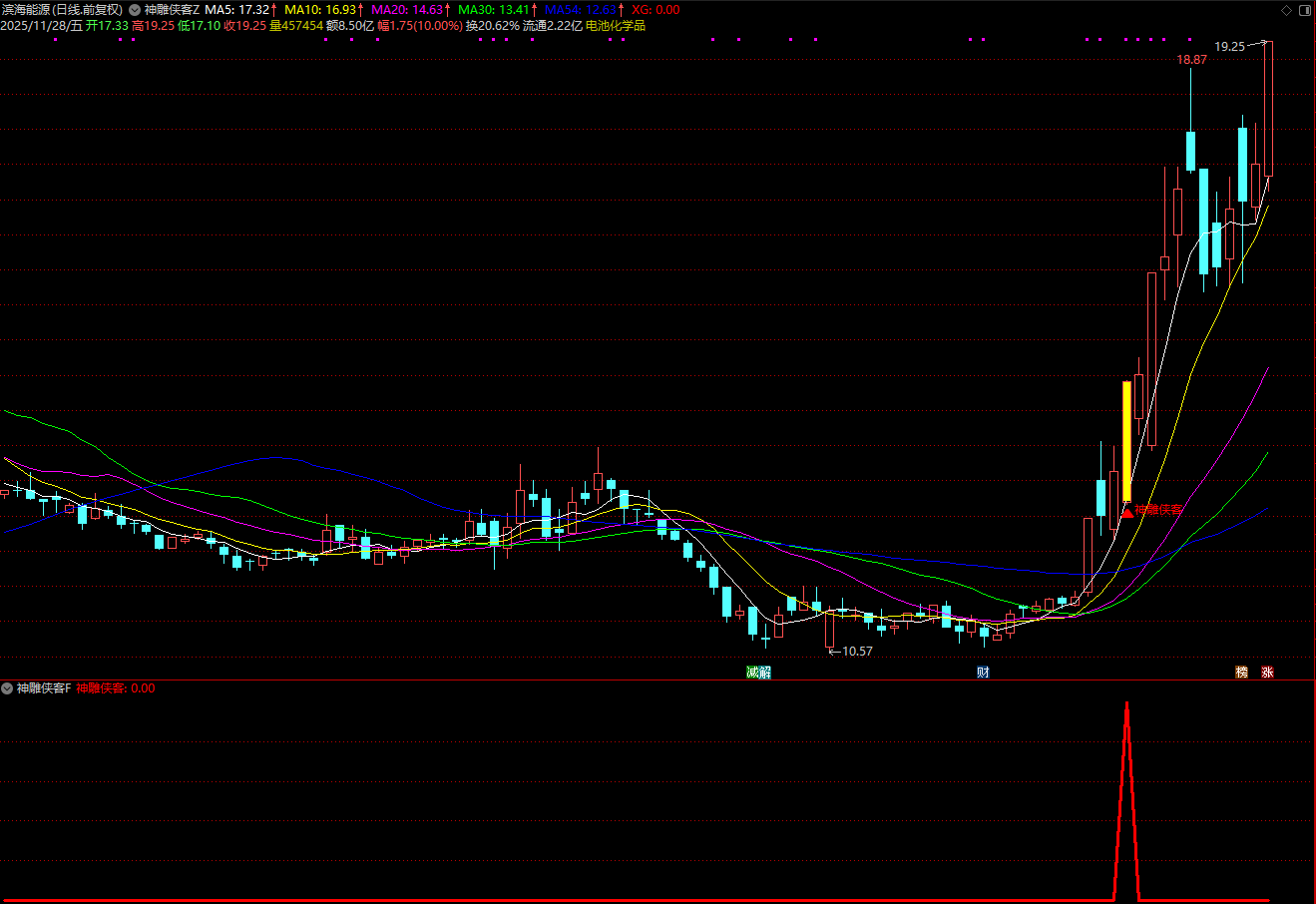This screenshot has width=1316, height=904.
Task: Open the 榜 marker below the chart
Action: (1242, 672)
